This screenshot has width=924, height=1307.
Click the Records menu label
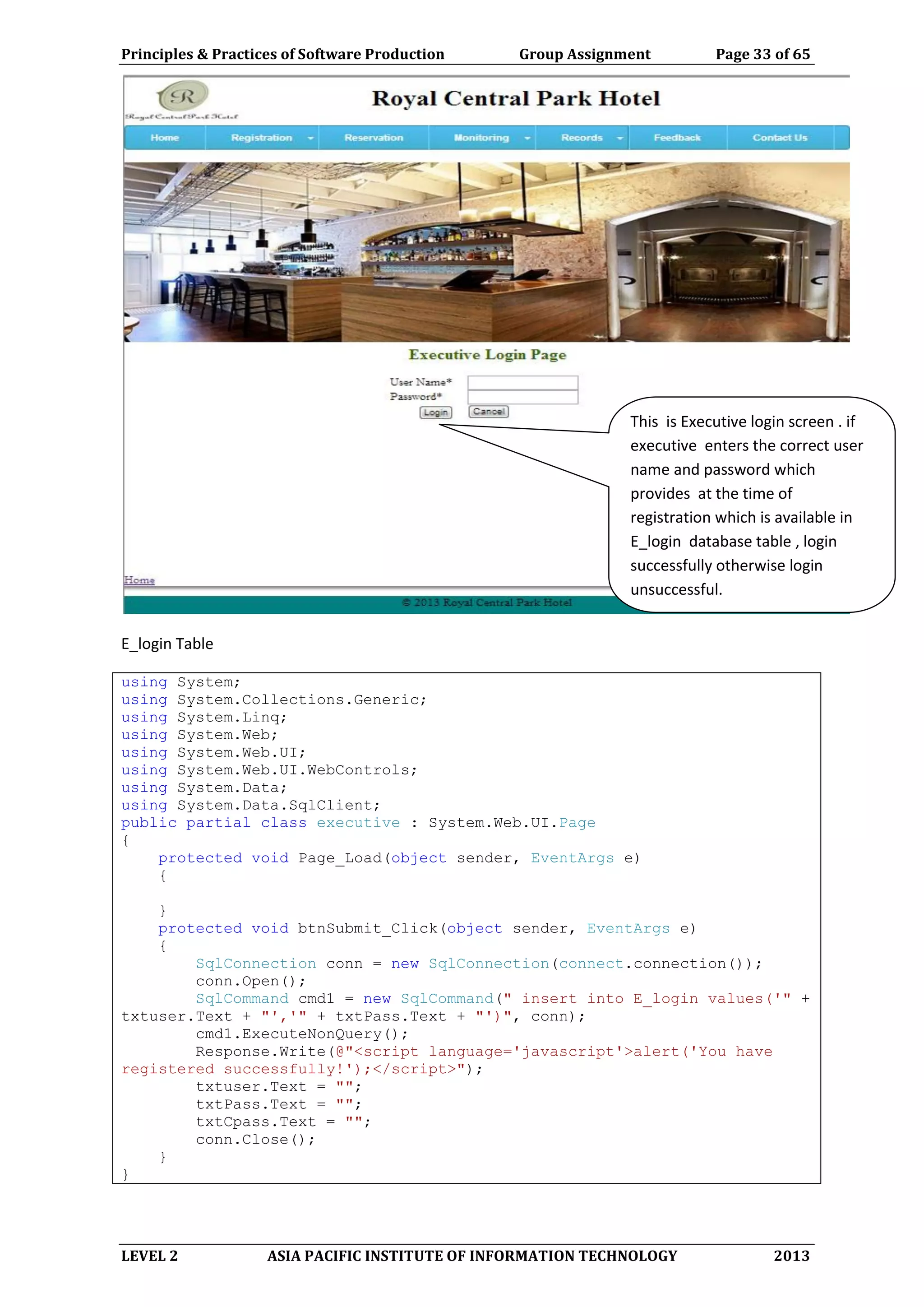coord(582,138)
